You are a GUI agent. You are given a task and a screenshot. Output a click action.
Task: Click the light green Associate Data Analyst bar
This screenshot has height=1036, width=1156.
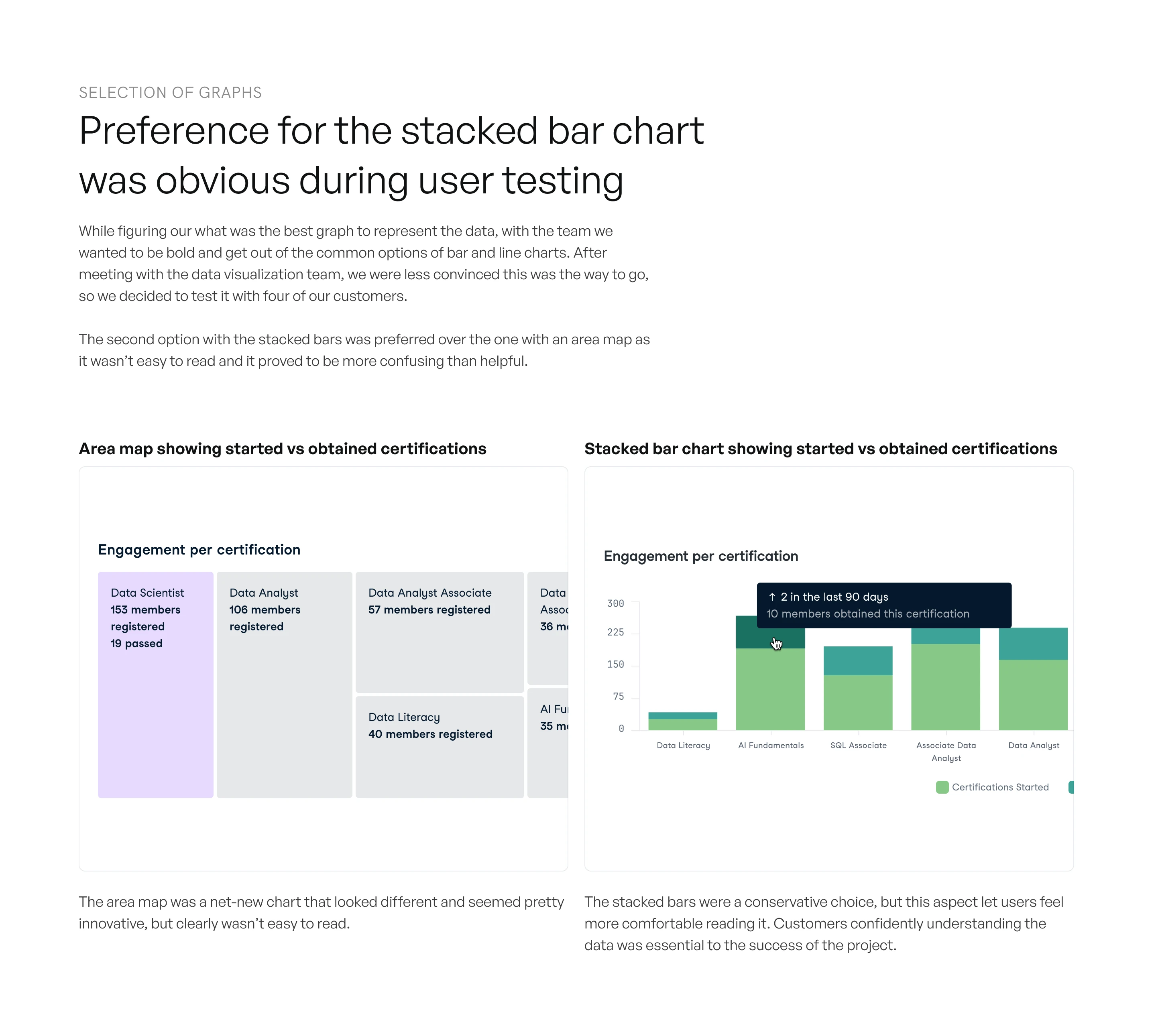pos(945,687)
